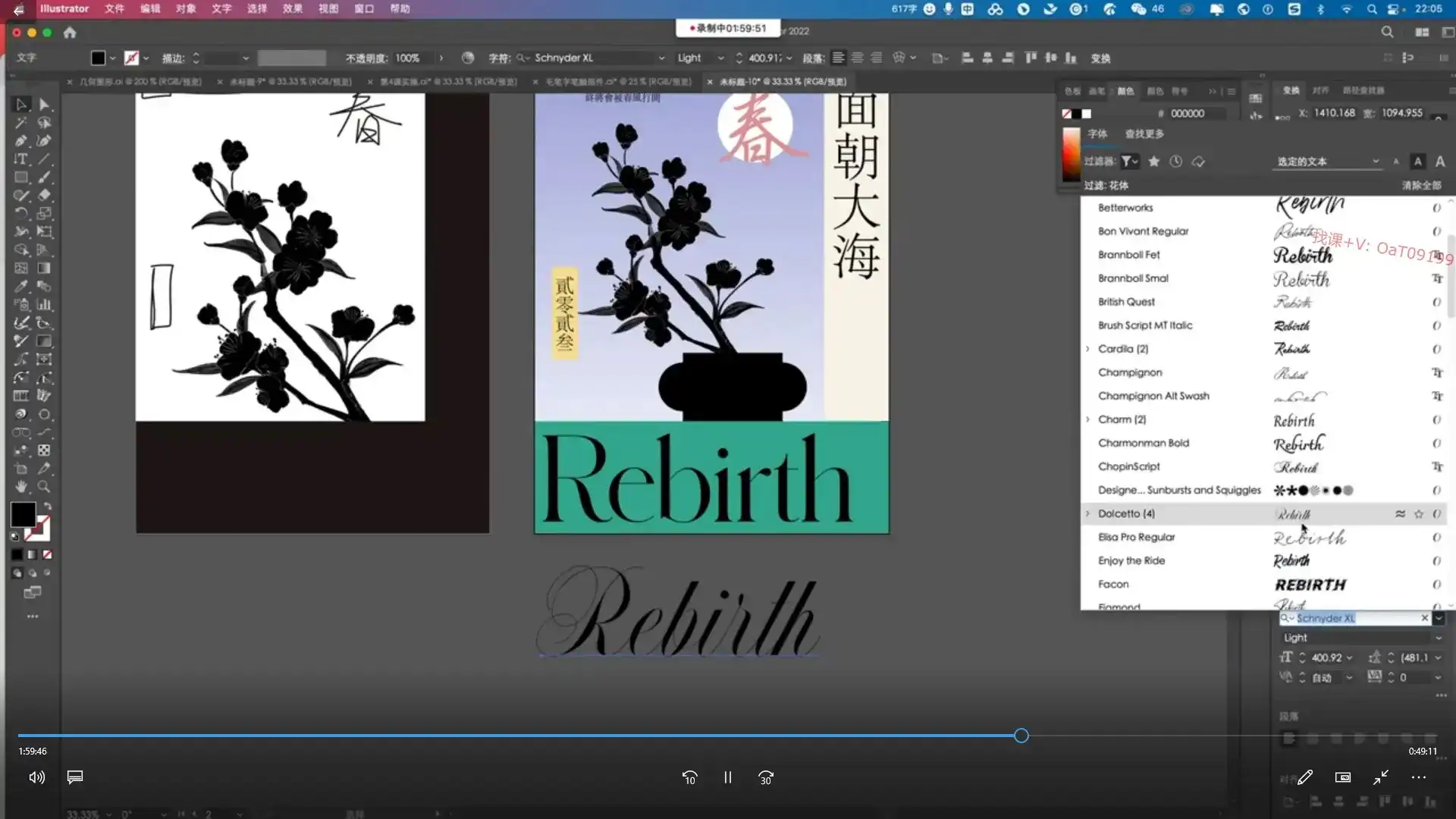Click the star filter icon in the font panel
Viewport: 1456px width, 819px height.
pos(1154,162)
